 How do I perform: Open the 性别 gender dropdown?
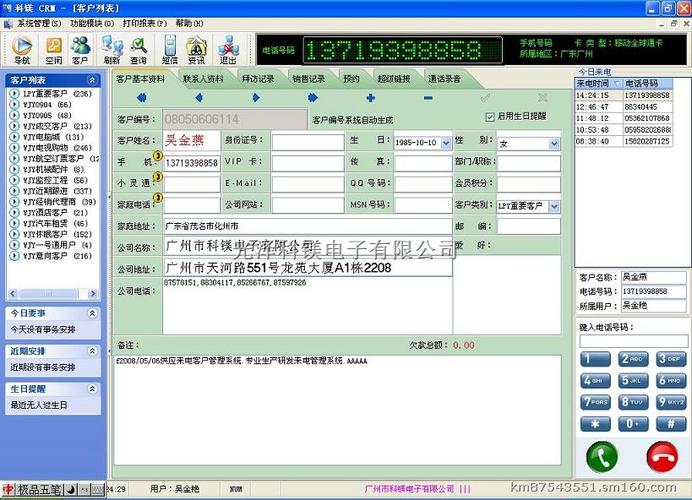pyautogui.click(x=554, y=143)
